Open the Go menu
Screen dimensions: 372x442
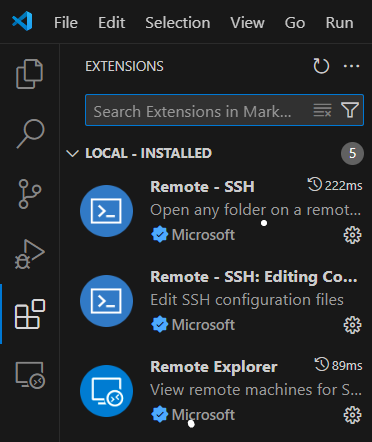(295, 23)
